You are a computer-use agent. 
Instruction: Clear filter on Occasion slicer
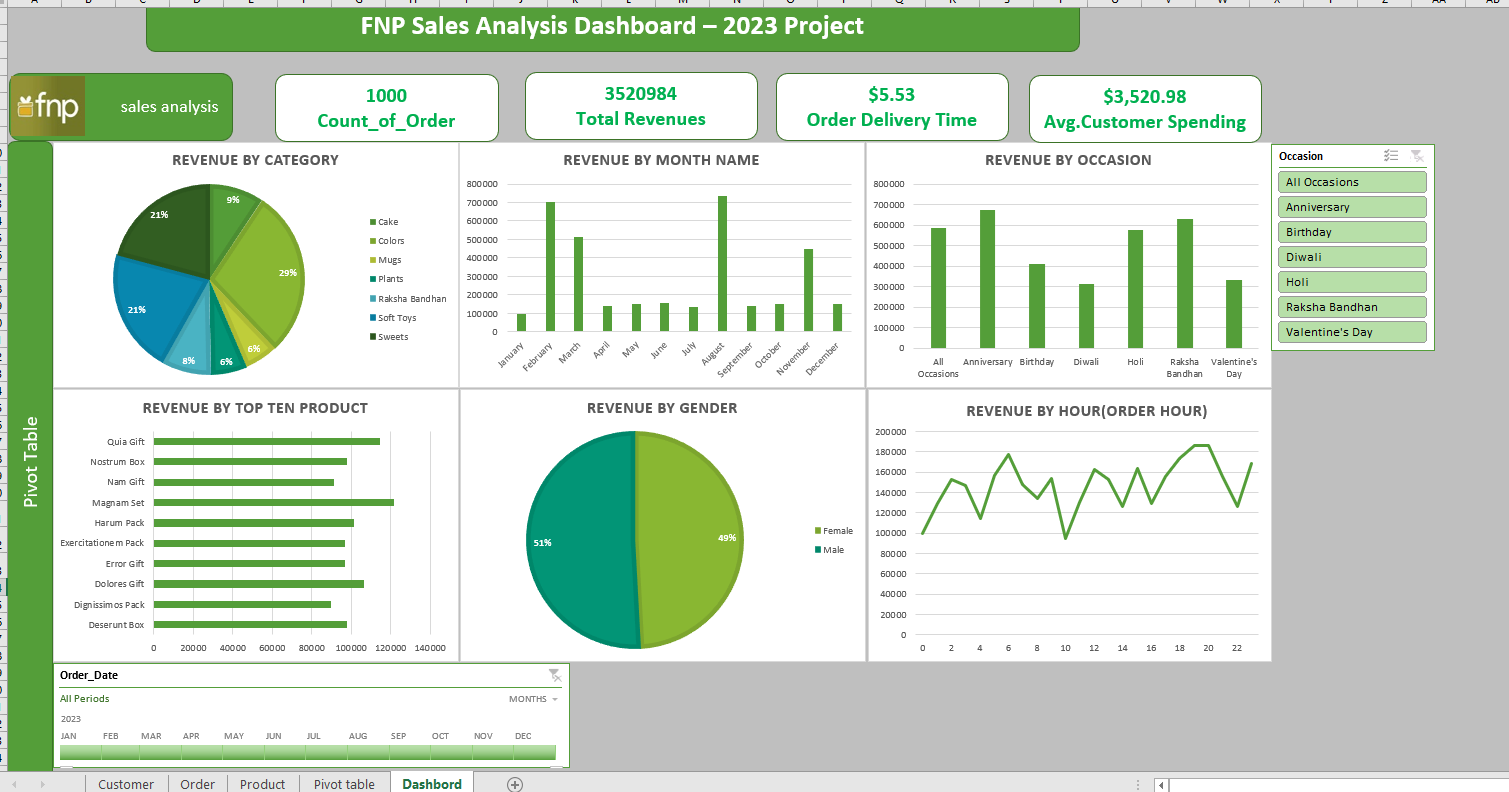1417,156
